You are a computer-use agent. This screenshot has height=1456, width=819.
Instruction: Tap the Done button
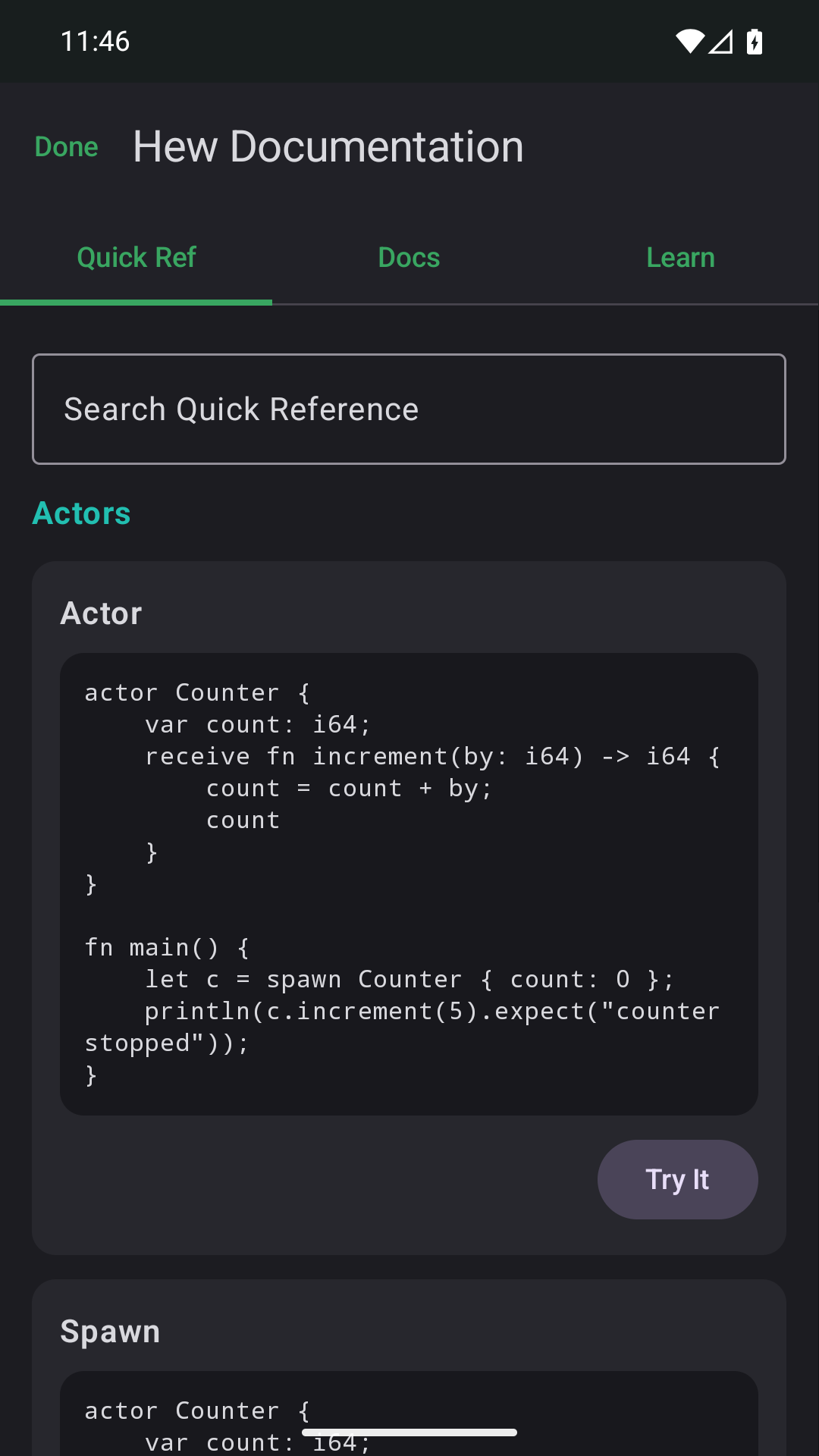[66, 146]
